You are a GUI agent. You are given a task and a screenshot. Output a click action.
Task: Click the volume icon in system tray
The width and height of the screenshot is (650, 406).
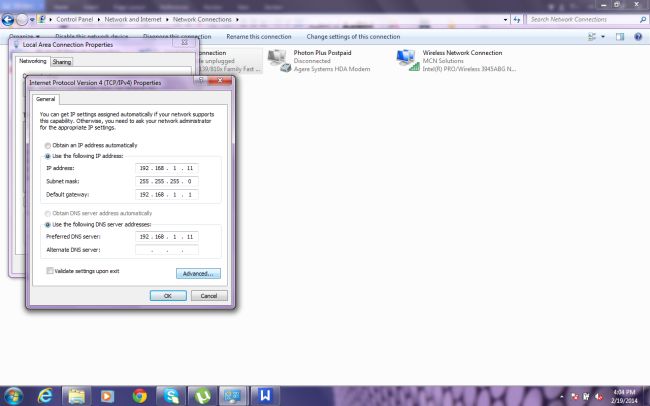coord(599,397)
